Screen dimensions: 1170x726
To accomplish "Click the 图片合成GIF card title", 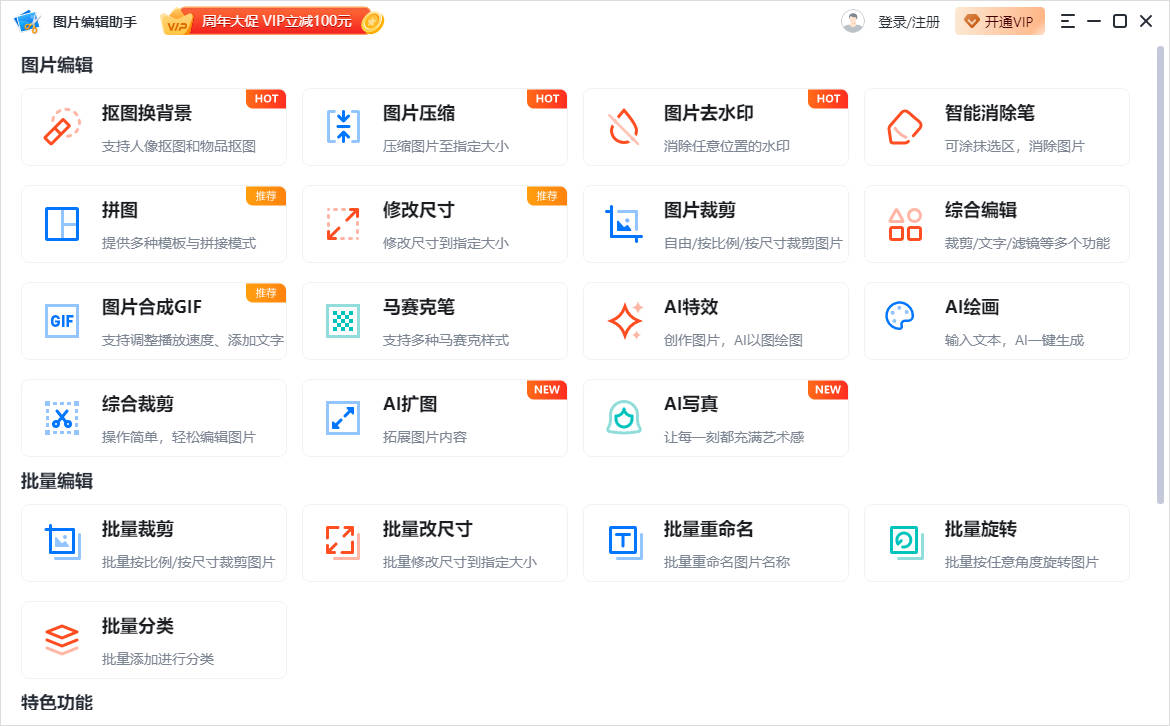I will click(x=152, y=307).
